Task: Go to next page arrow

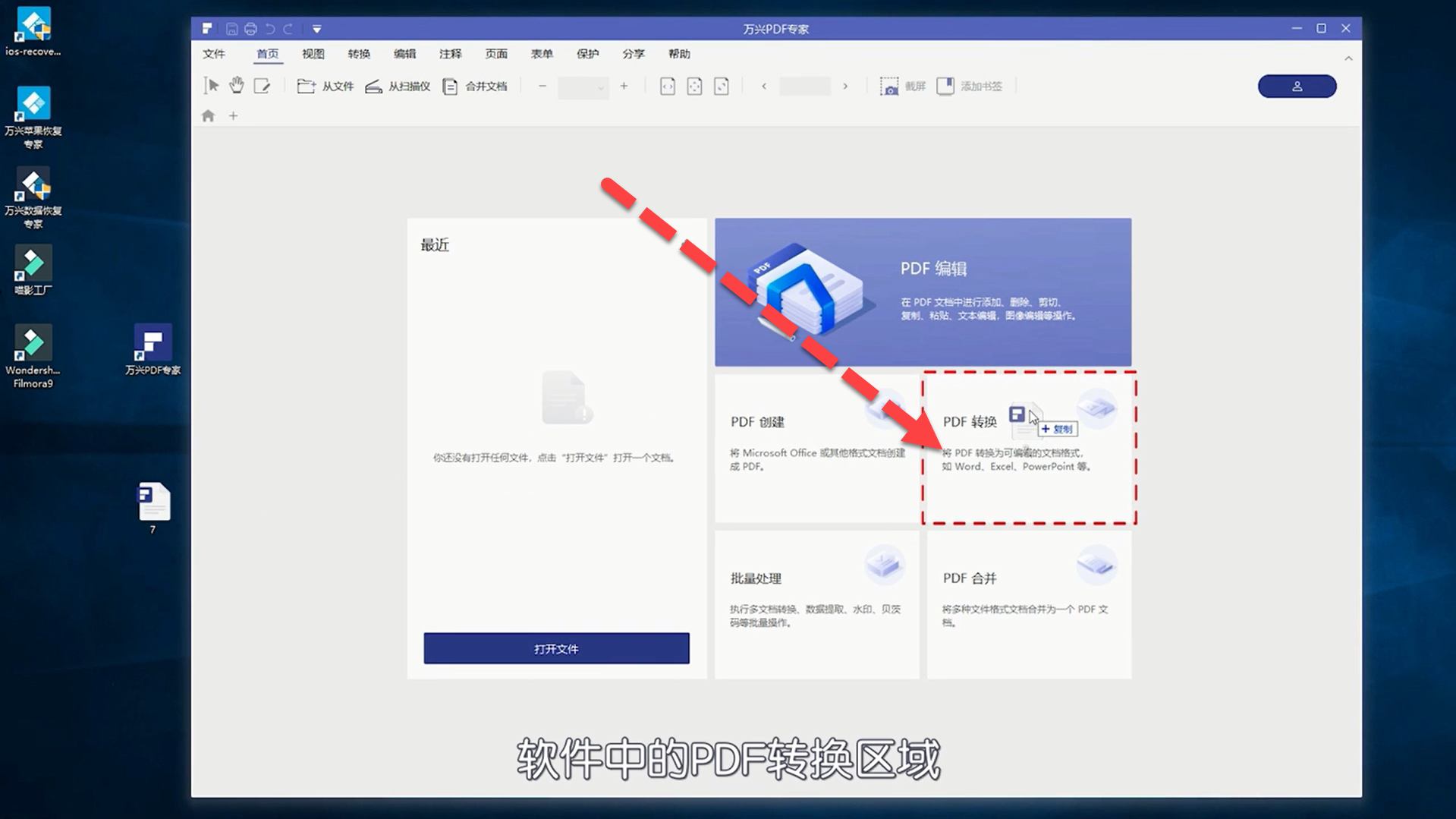Action: click(845, 87)
